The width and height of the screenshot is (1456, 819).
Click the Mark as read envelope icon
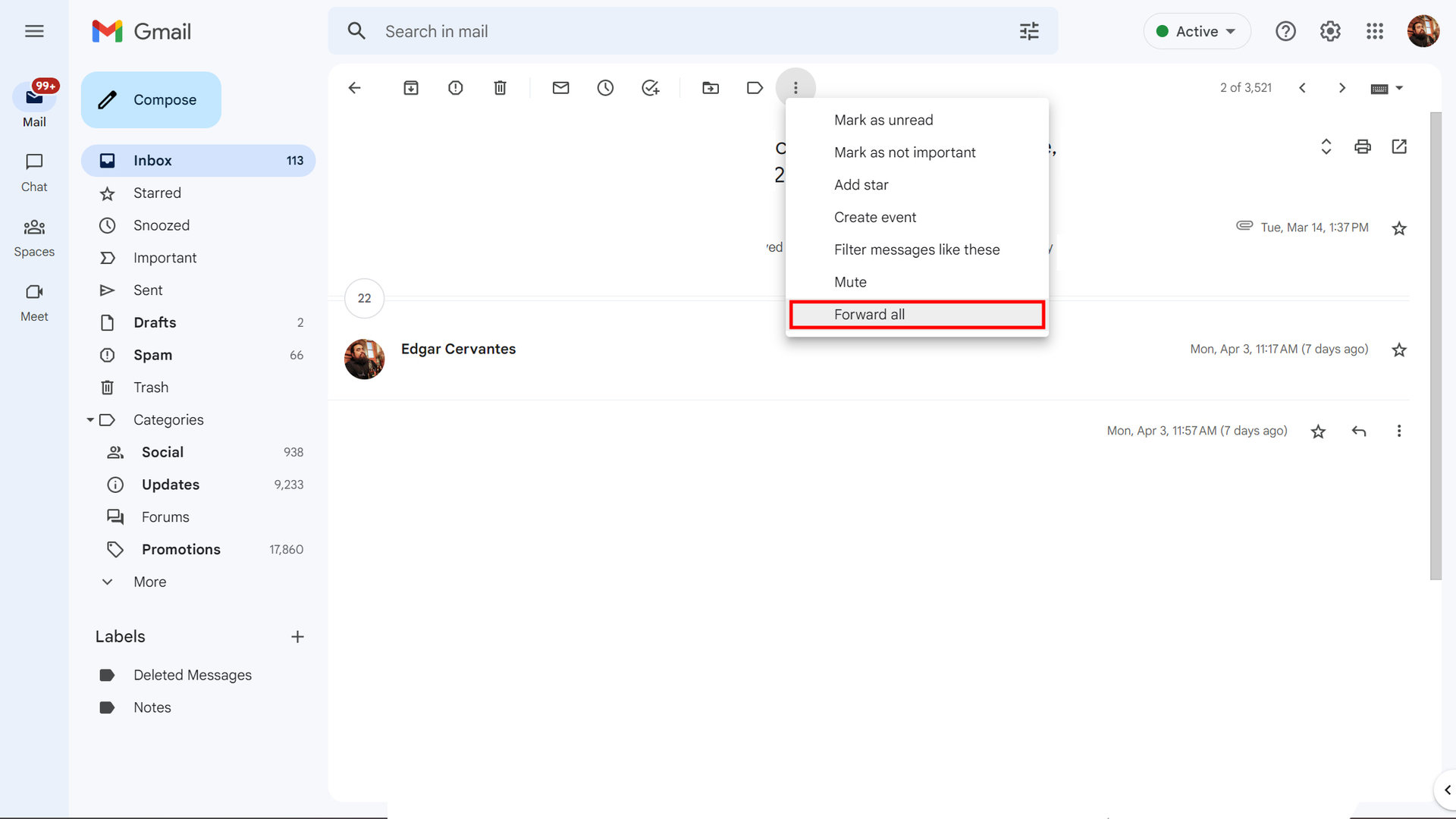[560, 87]
